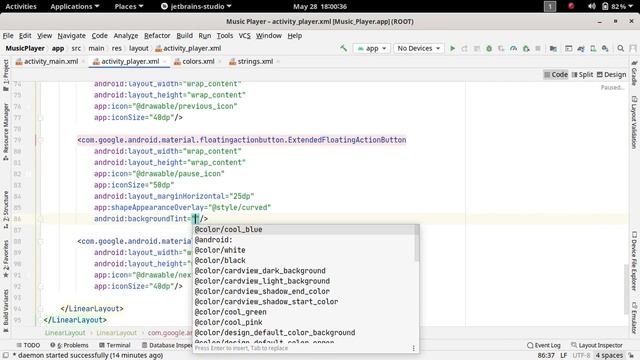This screenshot has height=360, width=640.
Task: Open completion popup options menu
Action: click(413, 348)
